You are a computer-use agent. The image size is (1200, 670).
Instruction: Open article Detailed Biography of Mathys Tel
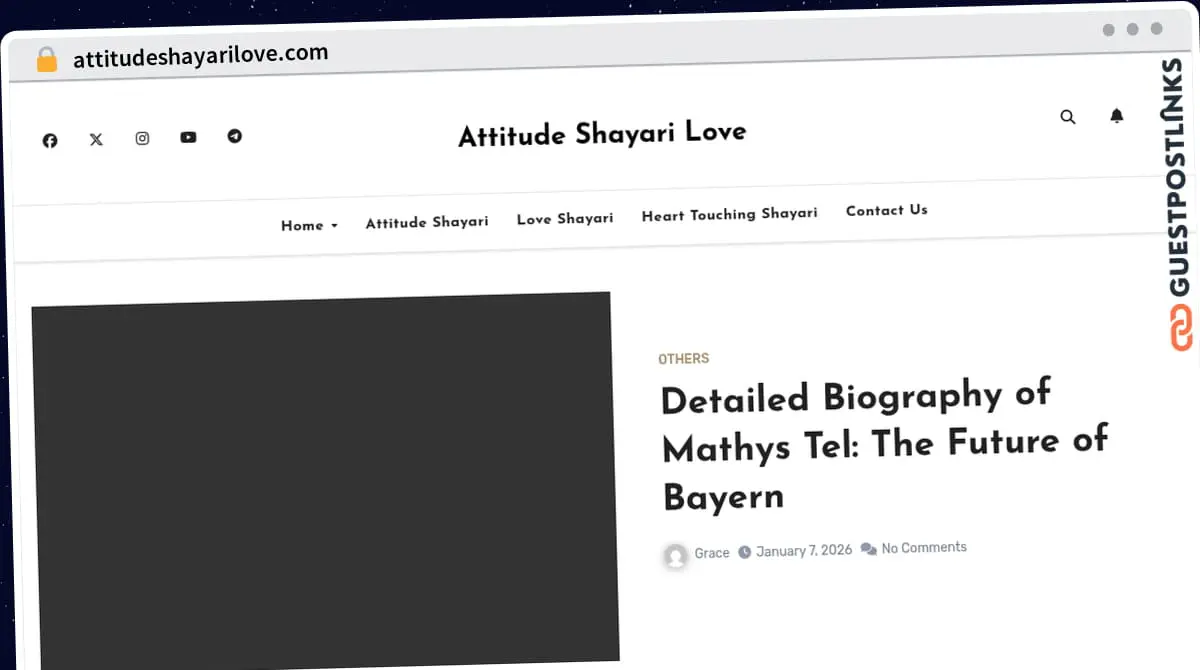click(885, 445)
